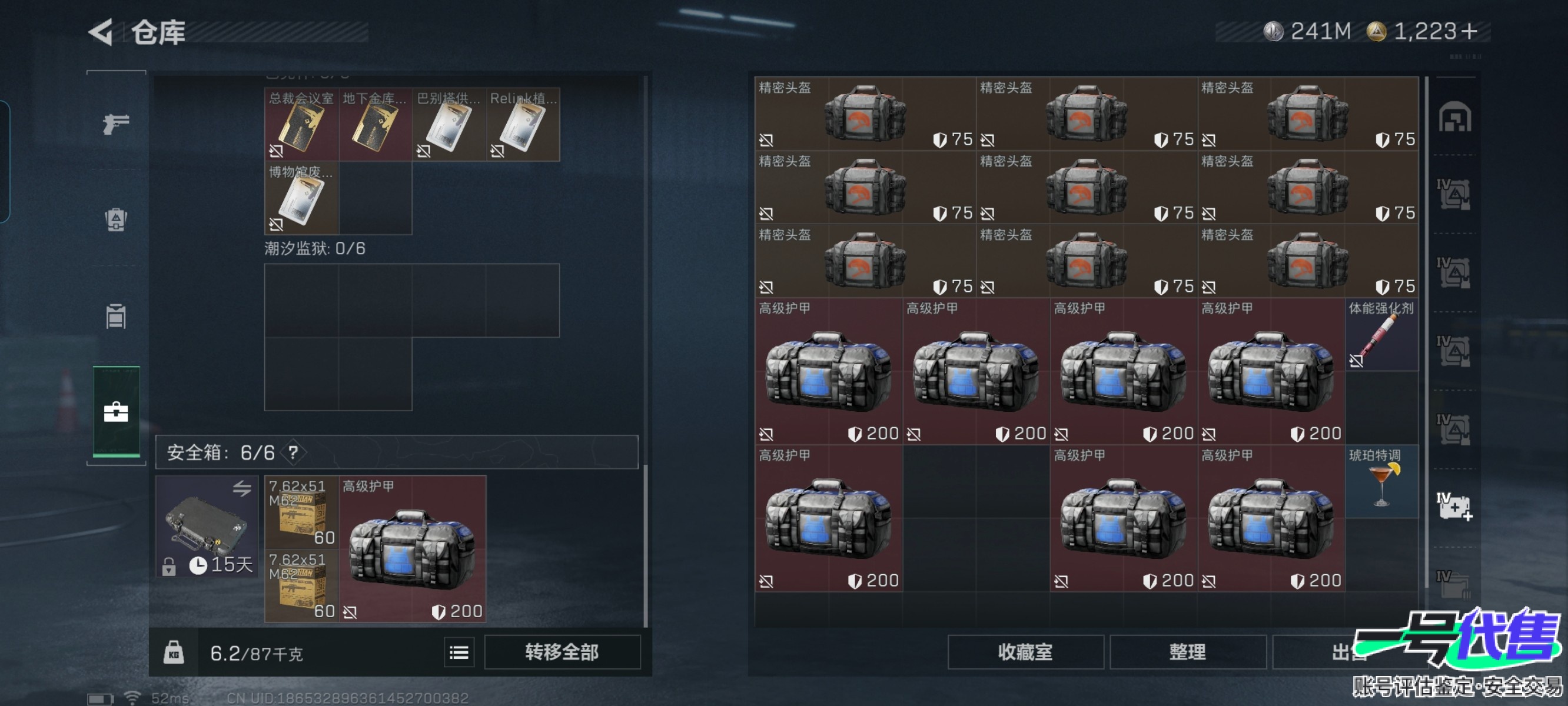Select the 博物馆 keycard in card holder
The image size is (1568, 706).
click(302, 198)
